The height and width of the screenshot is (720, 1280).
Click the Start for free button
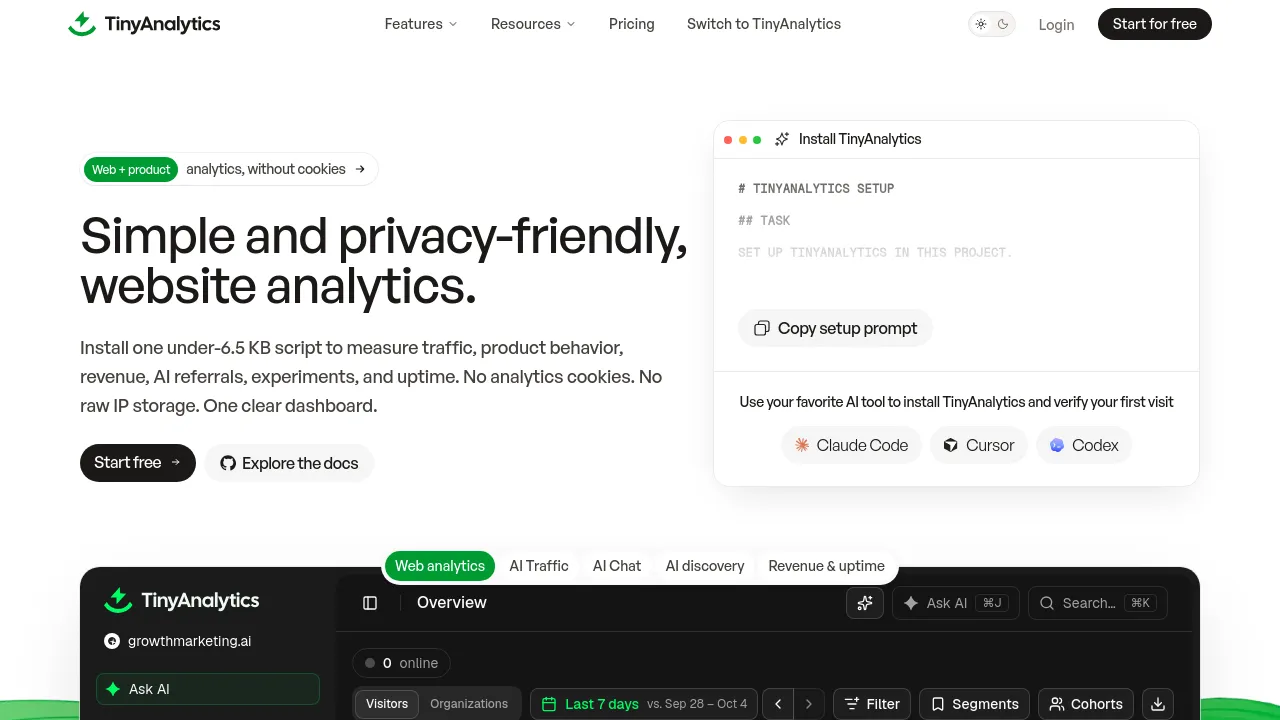[1155, 24]
